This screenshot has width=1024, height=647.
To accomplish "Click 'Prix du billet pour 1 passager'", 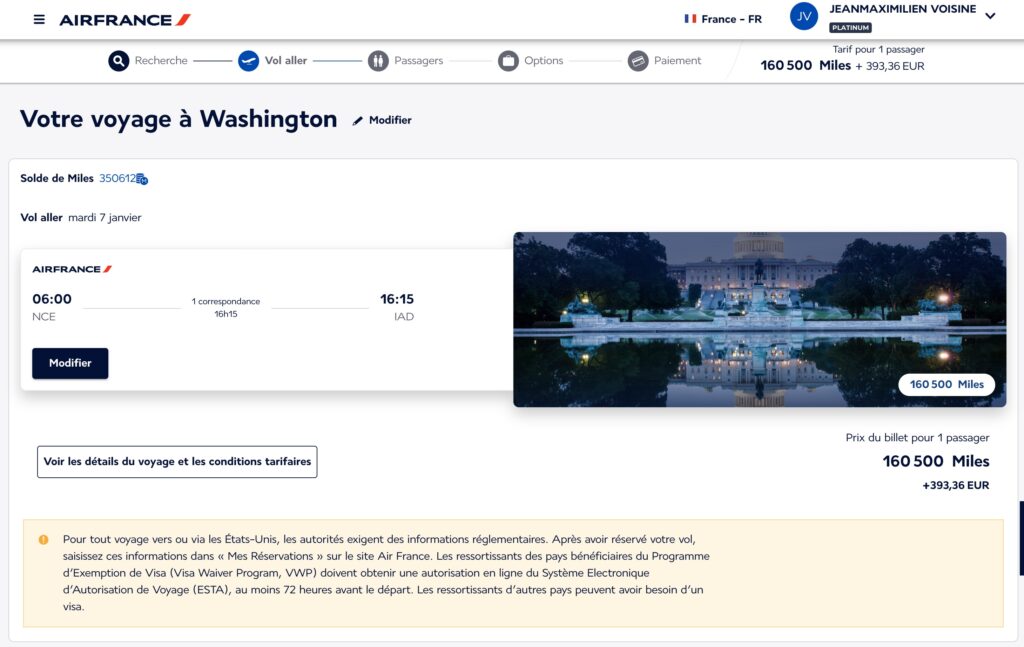I will click(x=917, y=437).
